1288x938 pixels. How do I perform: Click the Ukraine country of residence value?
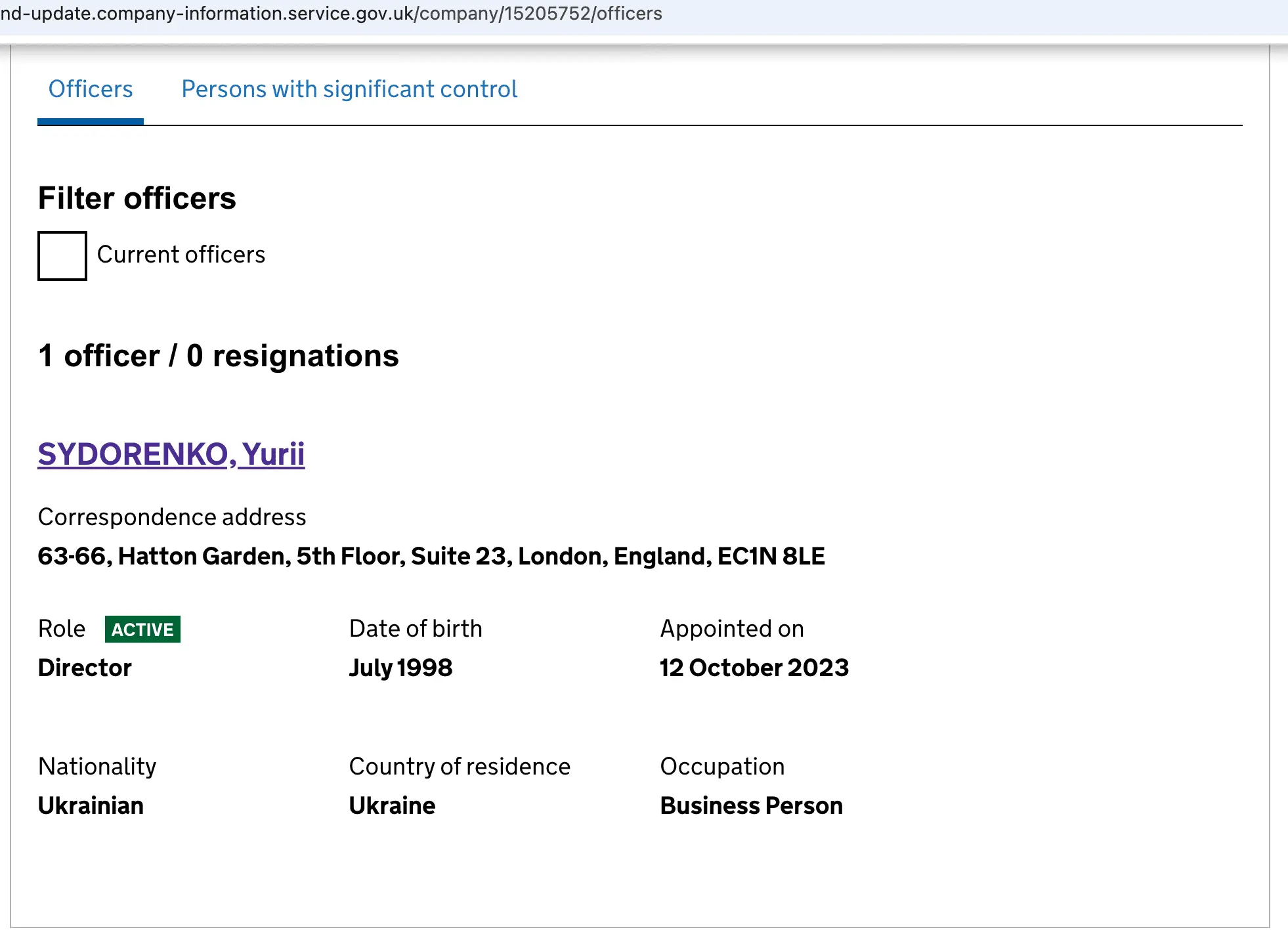[x=392, y=806]
